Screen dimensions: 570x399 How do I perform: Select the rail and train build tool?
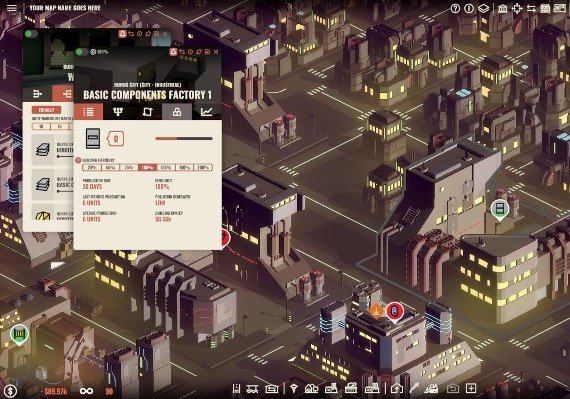pos(252,389)
